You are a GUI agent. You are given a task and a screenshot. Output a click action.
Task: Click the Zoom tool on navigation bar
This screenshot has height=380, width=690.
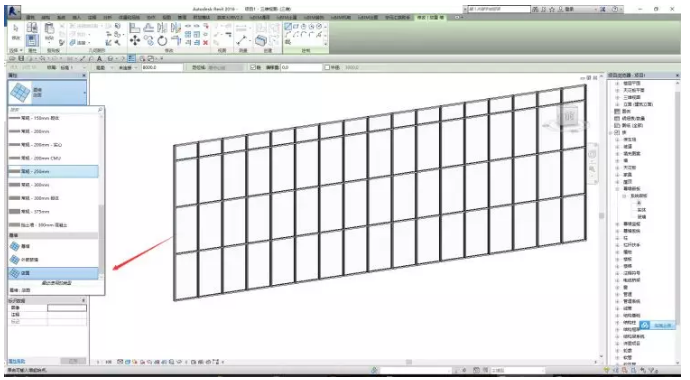click(x=592, y=169)
